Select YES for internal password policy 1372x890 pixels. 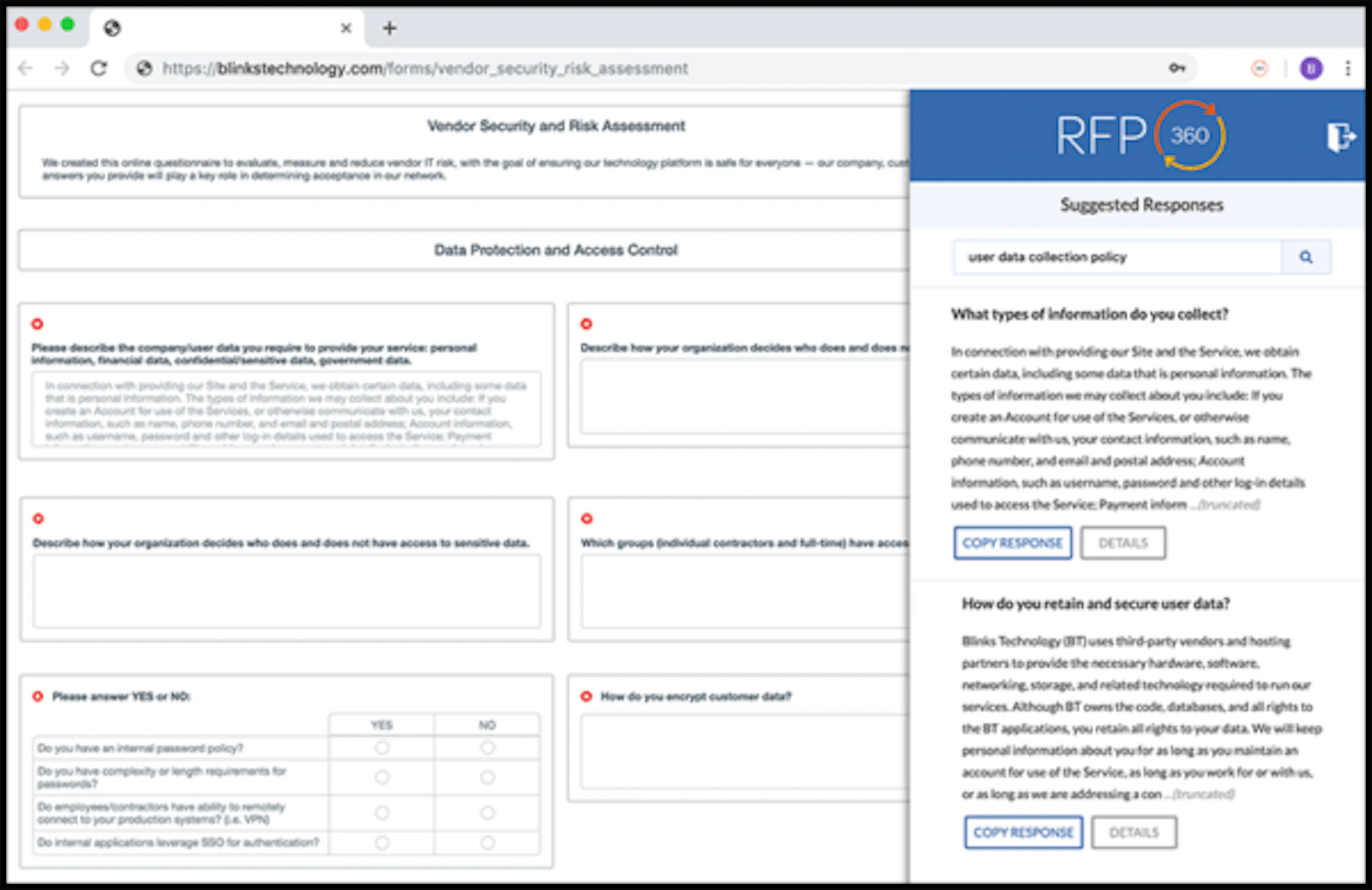click(382, 747)
